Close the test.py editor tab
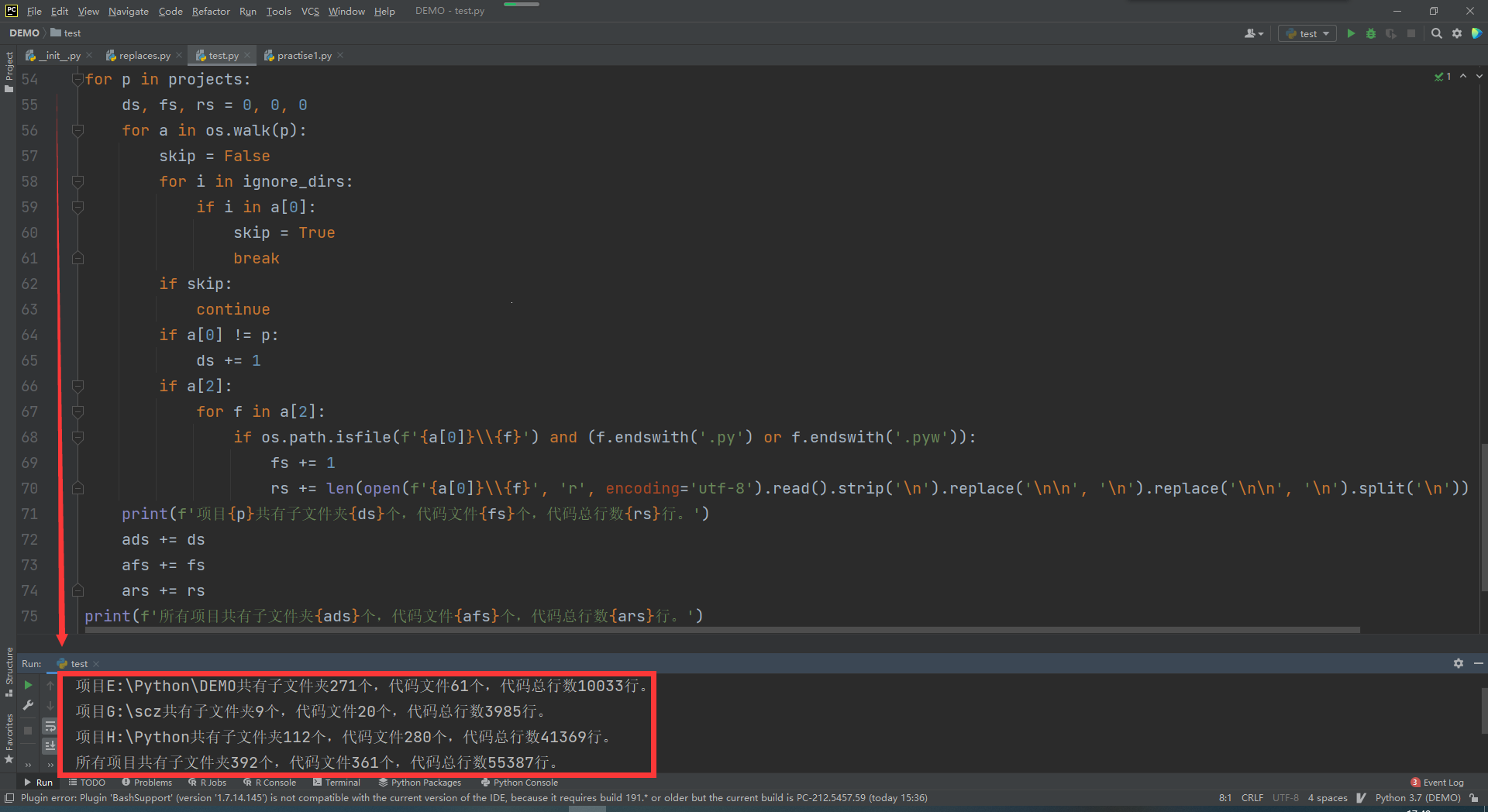This screenshot has height=812, width=1488. pyautogui.click(x=247, y=56)
